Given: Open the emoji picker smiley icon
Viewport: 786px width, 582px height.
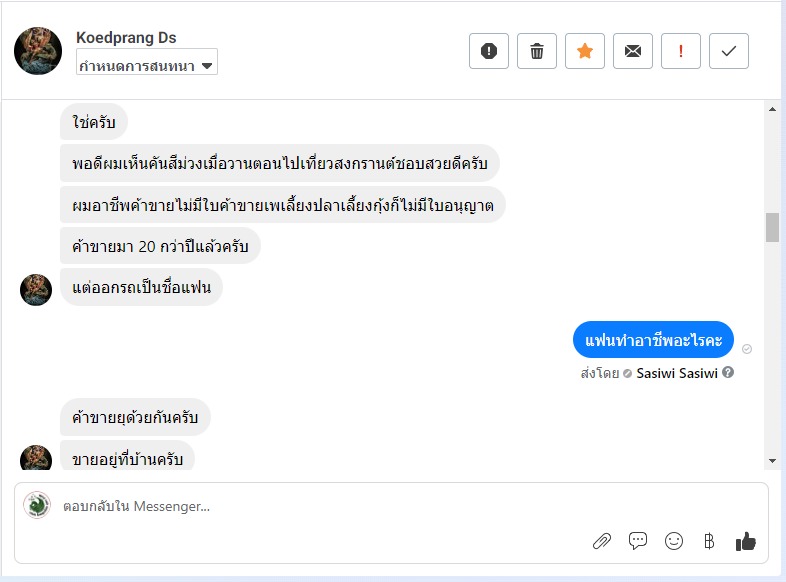Looking at the screenshot, I should coord(674,541).
